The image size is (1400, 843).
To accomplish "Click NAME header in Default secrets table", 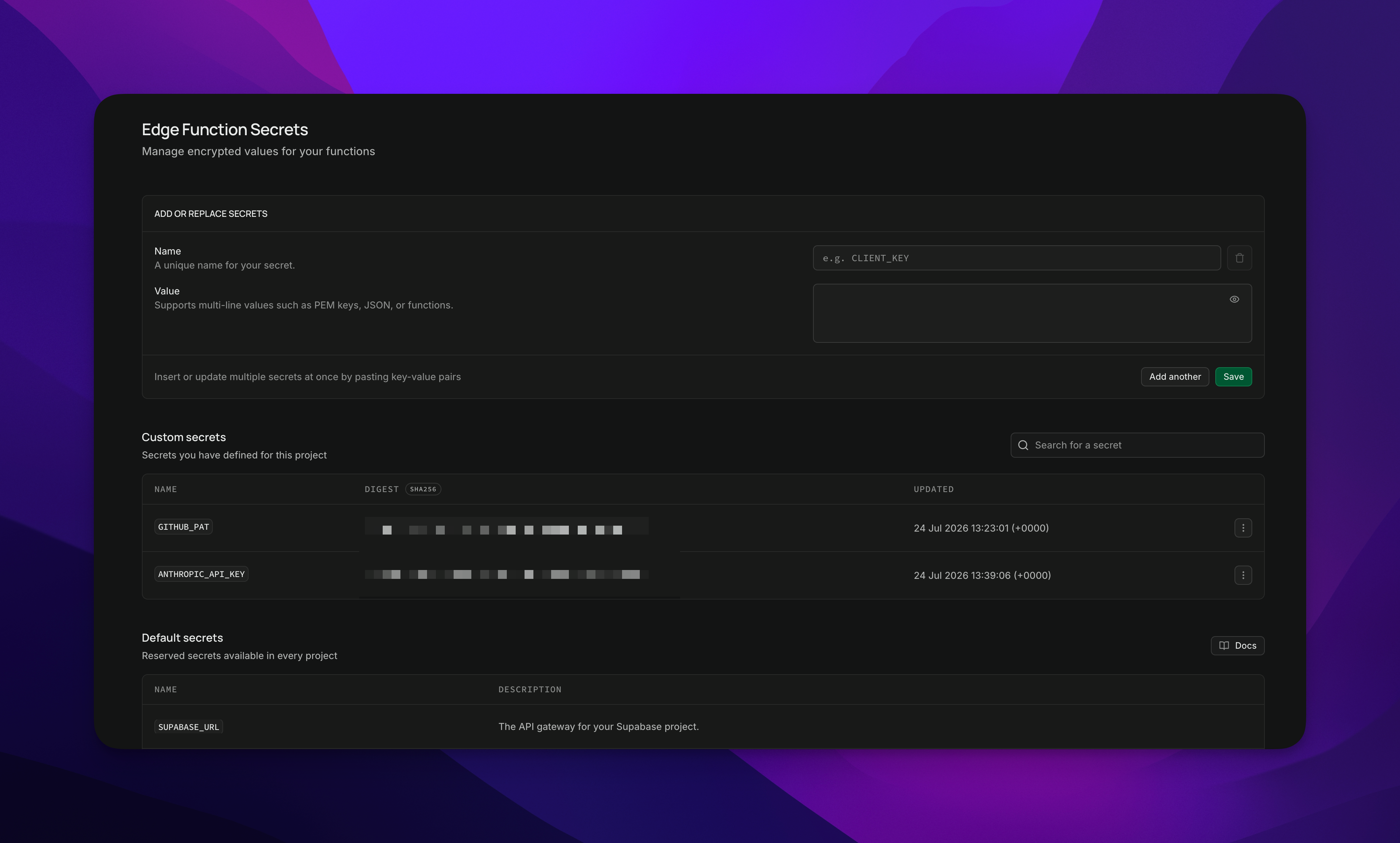I will click(166, 690).
